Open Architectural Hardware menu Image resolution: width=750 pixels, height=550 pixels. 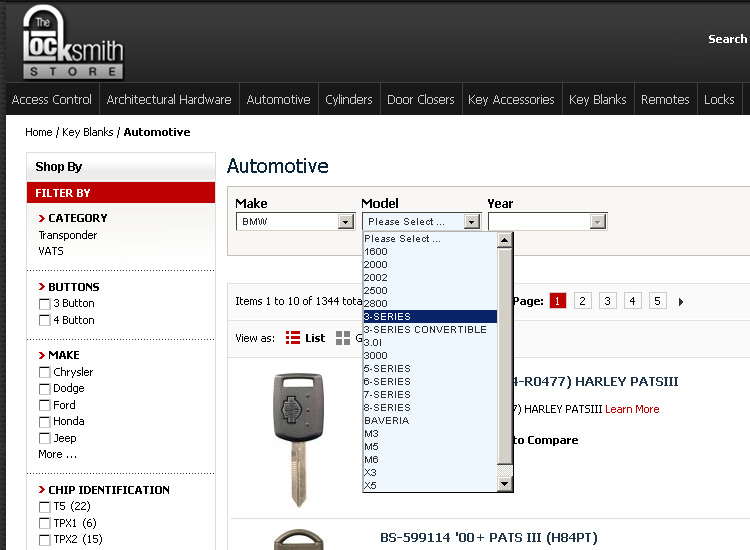click(x=169, y=99)
